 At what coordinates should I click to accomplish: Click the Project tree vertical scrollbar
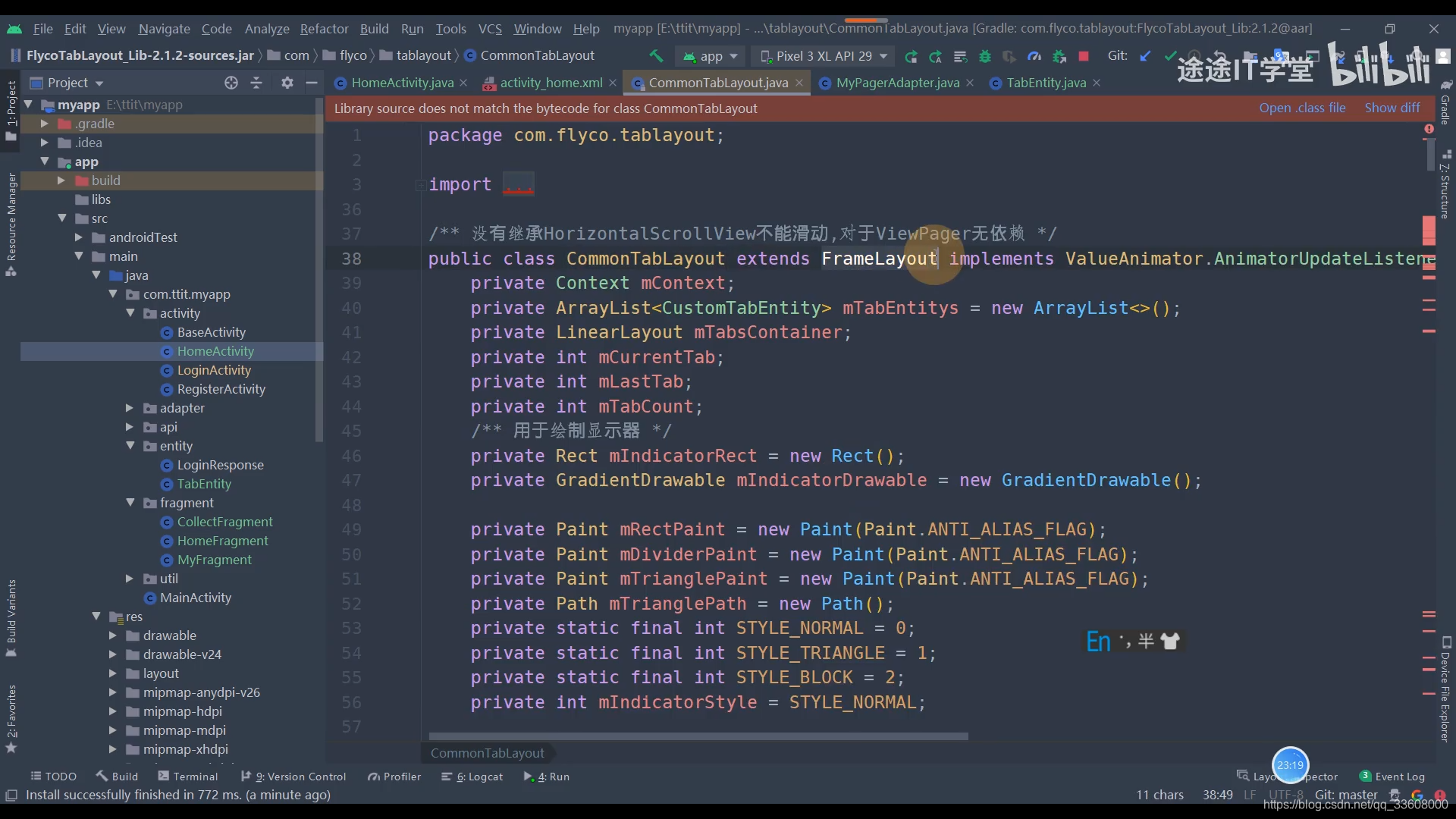[x=318, y=269]
